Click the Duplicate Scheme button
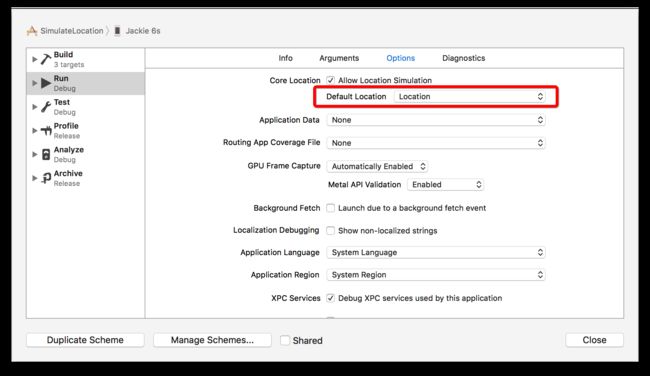 coord(85,340)
